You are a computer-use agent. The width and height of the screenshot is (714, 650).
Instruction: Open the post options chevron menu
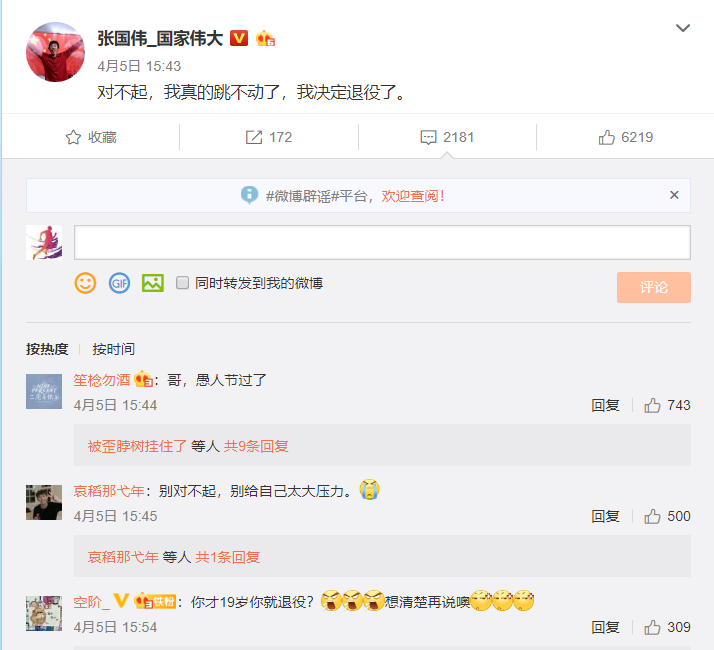(682, 28)
